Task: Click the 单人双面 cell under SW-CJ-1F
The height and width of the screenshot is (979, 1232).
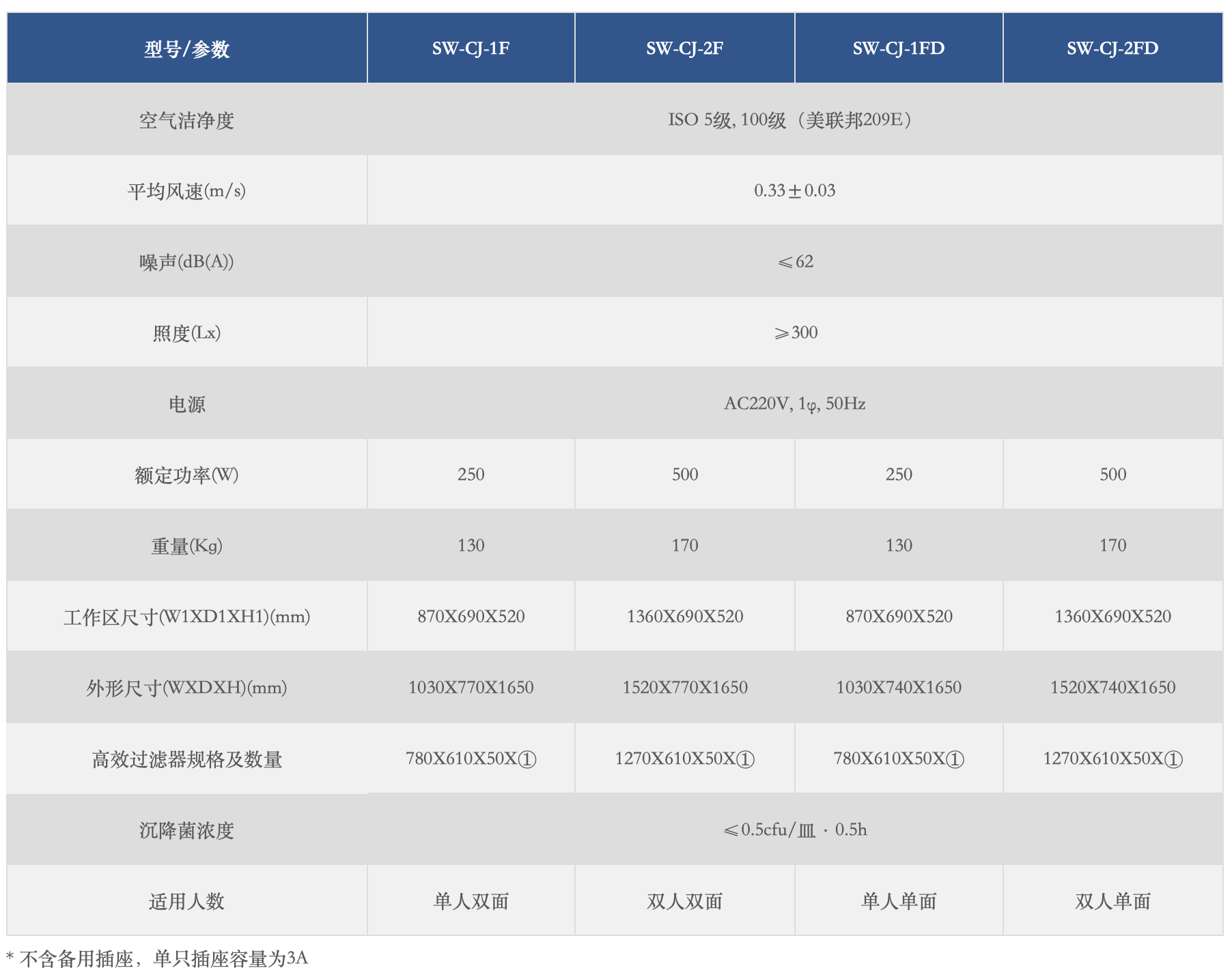Action: pos(471,900)
